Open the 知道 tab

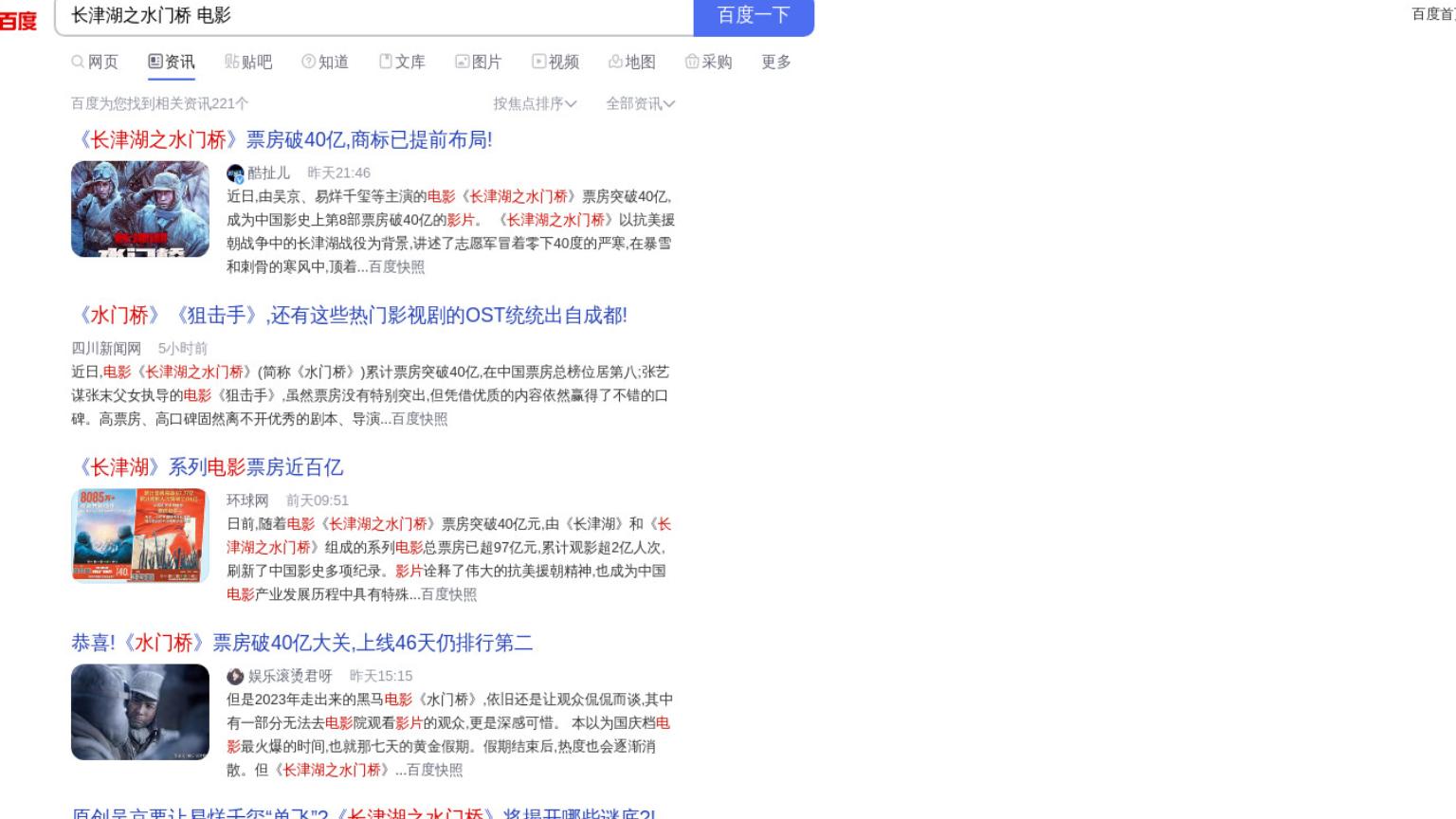pyautogui.click(x=325, y=62)
